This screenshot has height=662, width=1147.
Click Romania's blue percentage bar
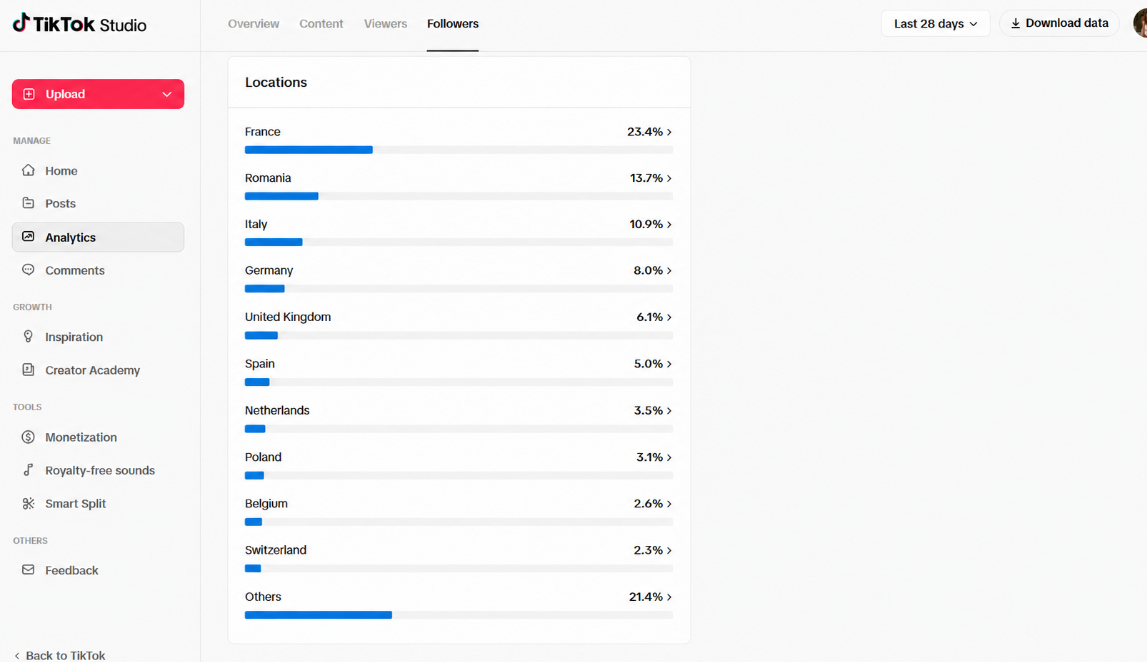282,196
